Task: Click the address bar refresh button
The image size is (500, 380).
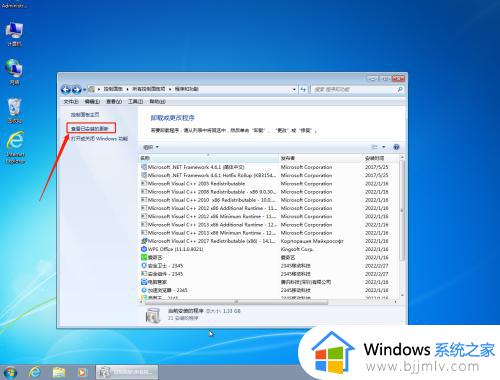Action: click(303, 89)
